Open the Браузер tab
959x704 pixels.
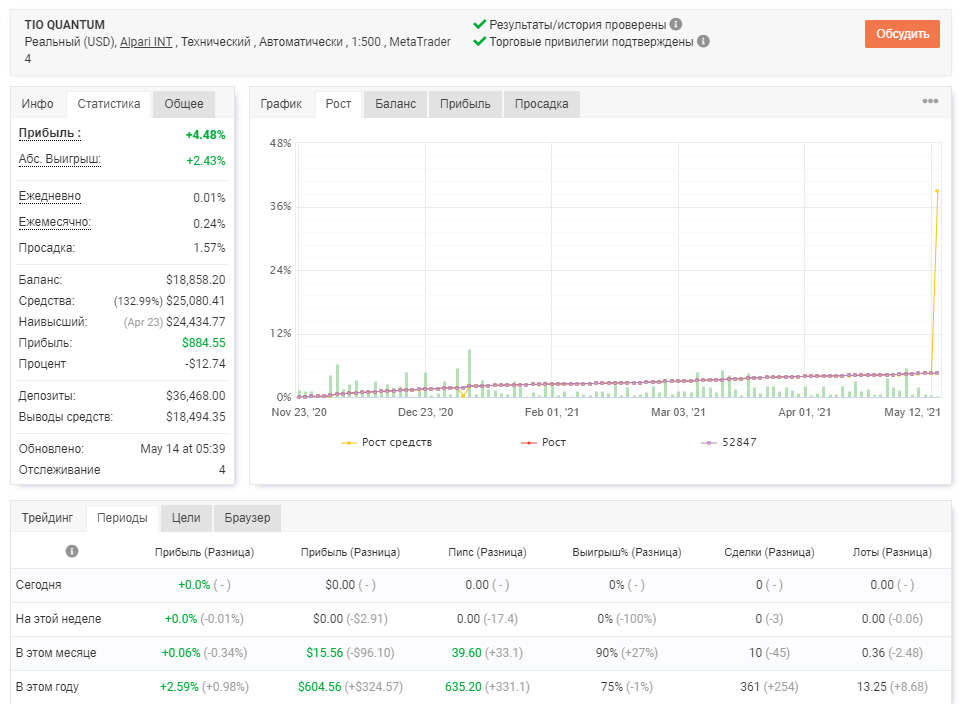pyautogui.click(x=247, y=517)
